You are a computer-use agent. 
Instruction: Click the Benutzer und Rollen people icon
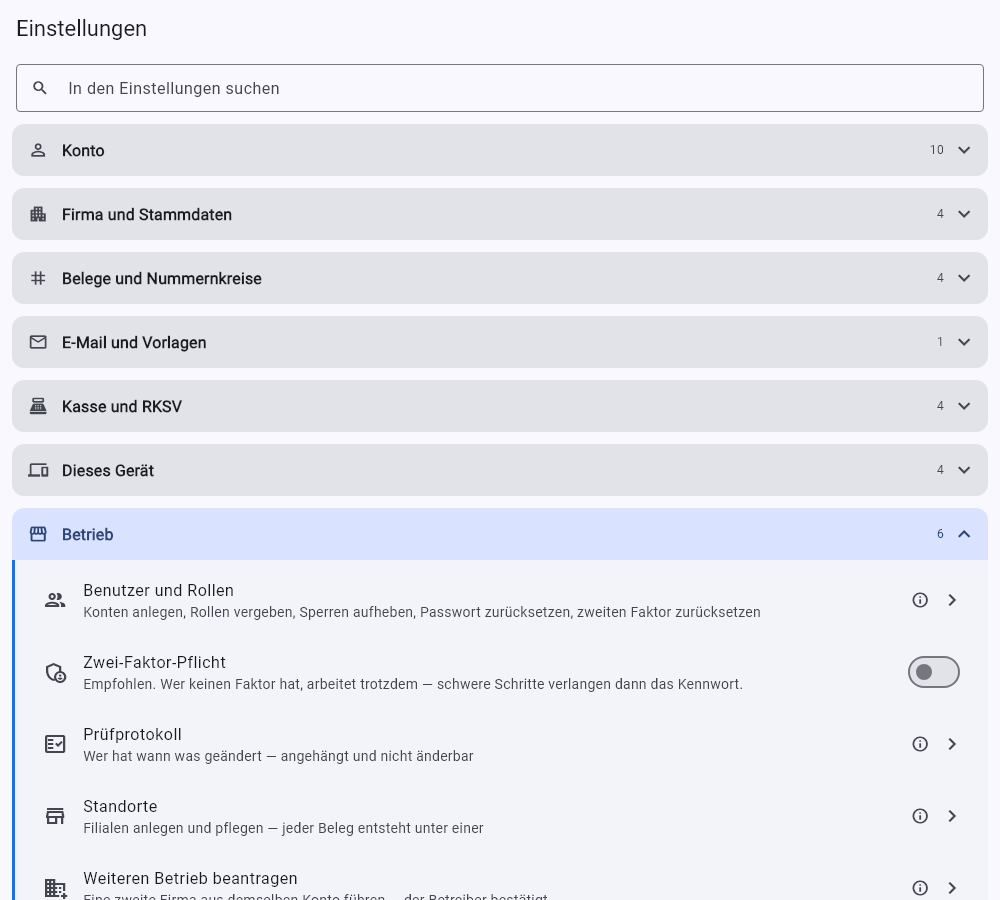click(55, 600)
